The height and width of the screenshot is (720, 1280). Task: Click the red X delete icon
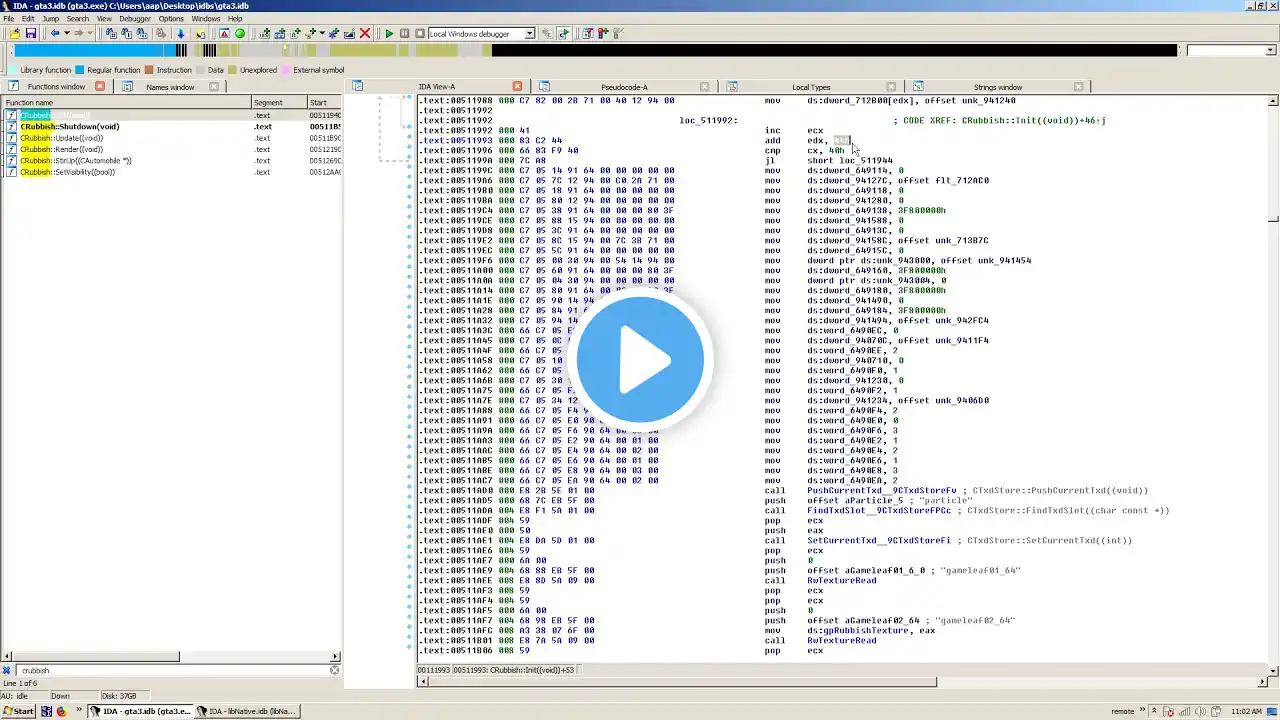coord(364,33)
